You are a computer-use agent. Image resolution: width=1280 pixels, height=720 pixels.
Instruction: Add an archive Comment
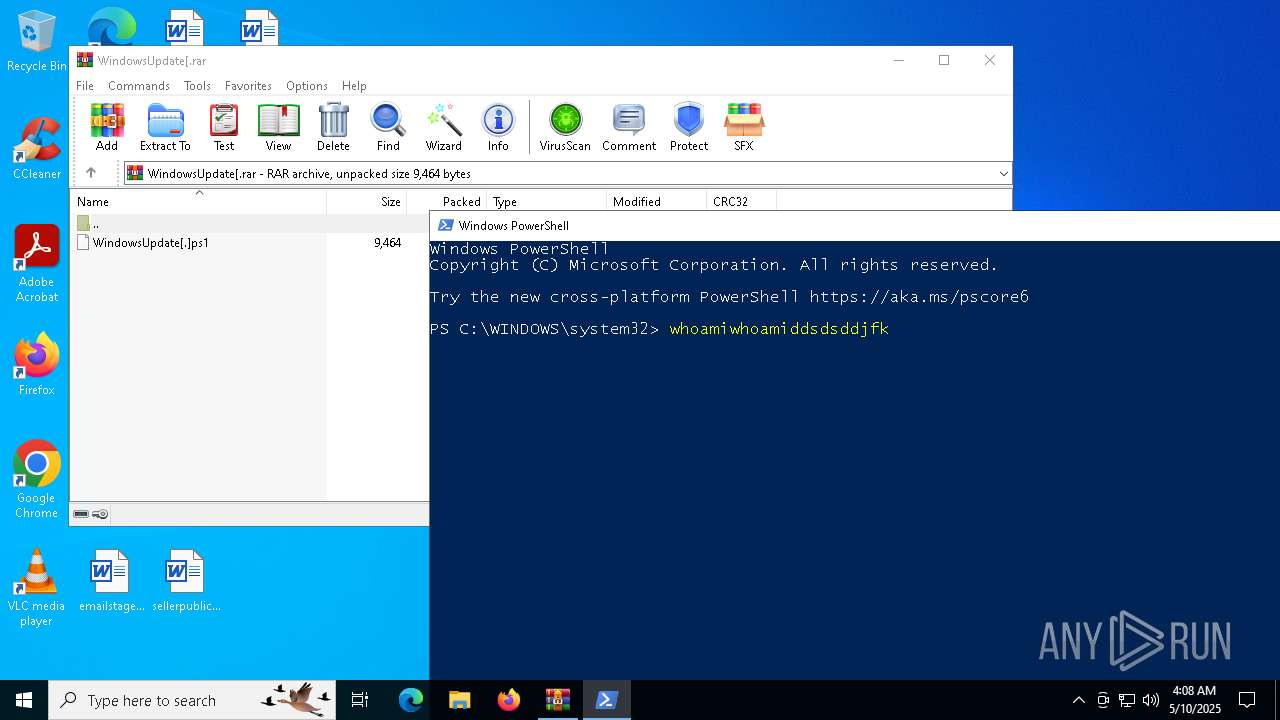click(x=629, y=127)
